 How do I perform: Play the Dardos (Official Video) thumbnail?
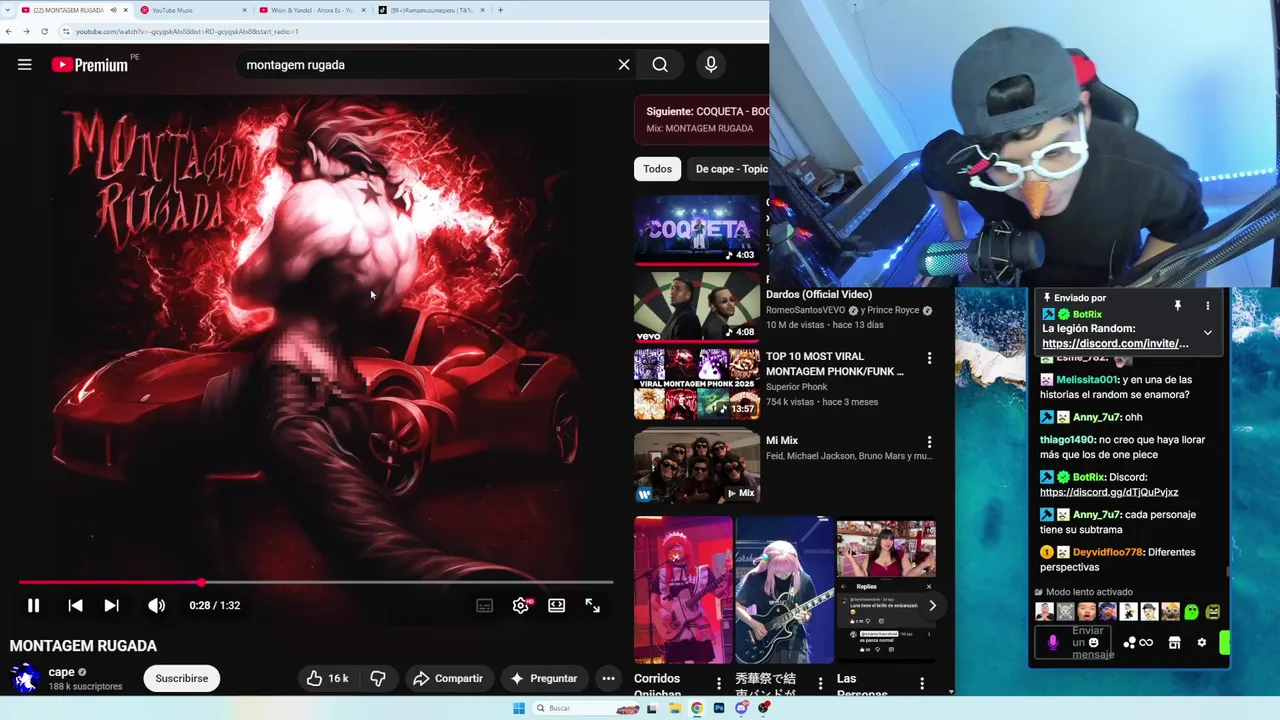697,307
